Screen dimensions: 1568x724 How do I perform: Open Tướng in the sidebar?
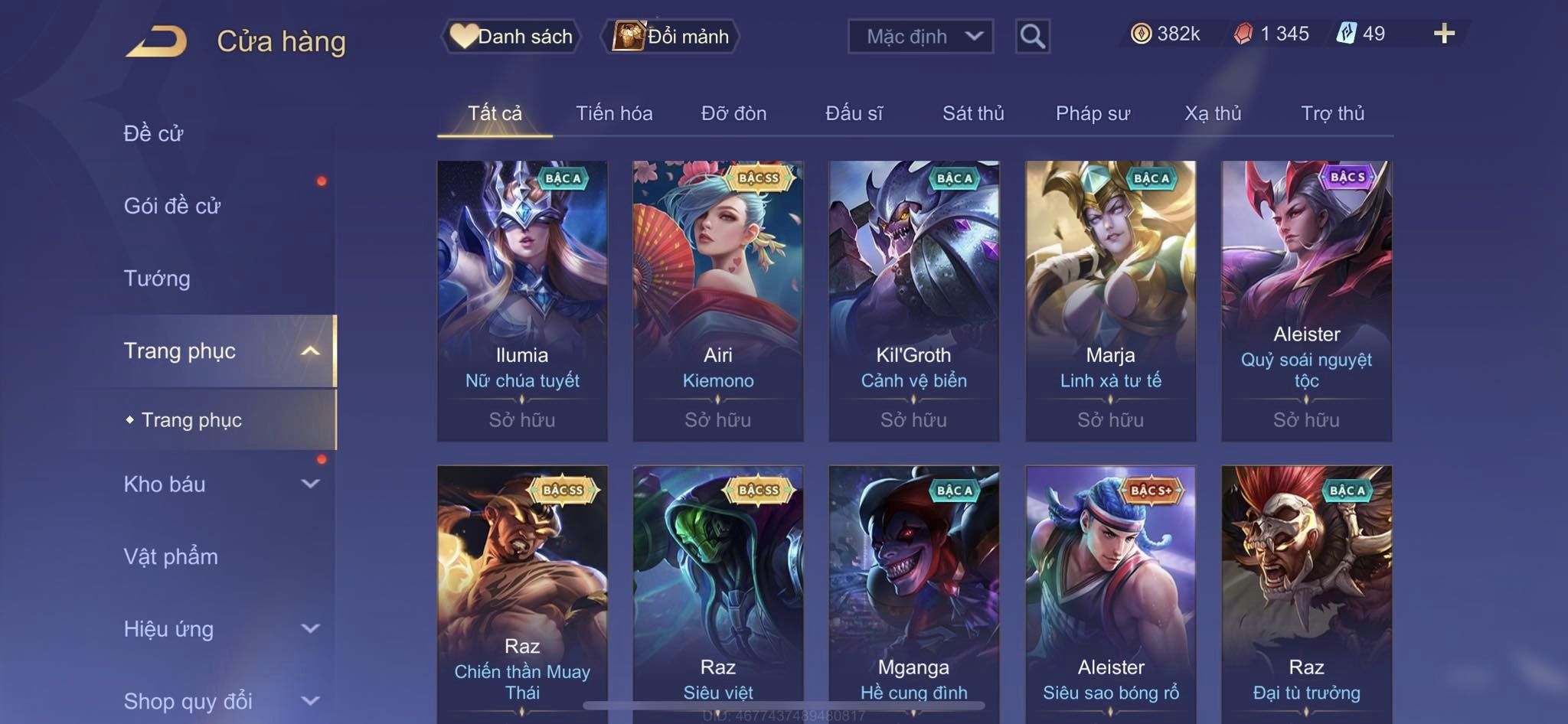157,279
